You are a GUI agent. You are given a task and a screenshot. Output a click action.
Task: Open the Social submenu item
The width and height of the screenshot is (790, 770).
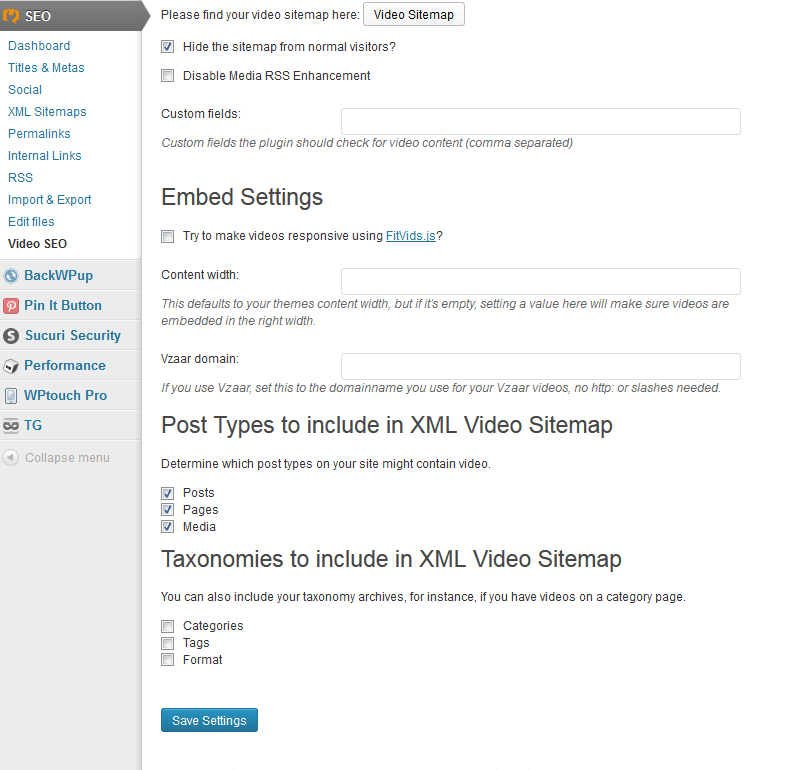pos(25,90)
